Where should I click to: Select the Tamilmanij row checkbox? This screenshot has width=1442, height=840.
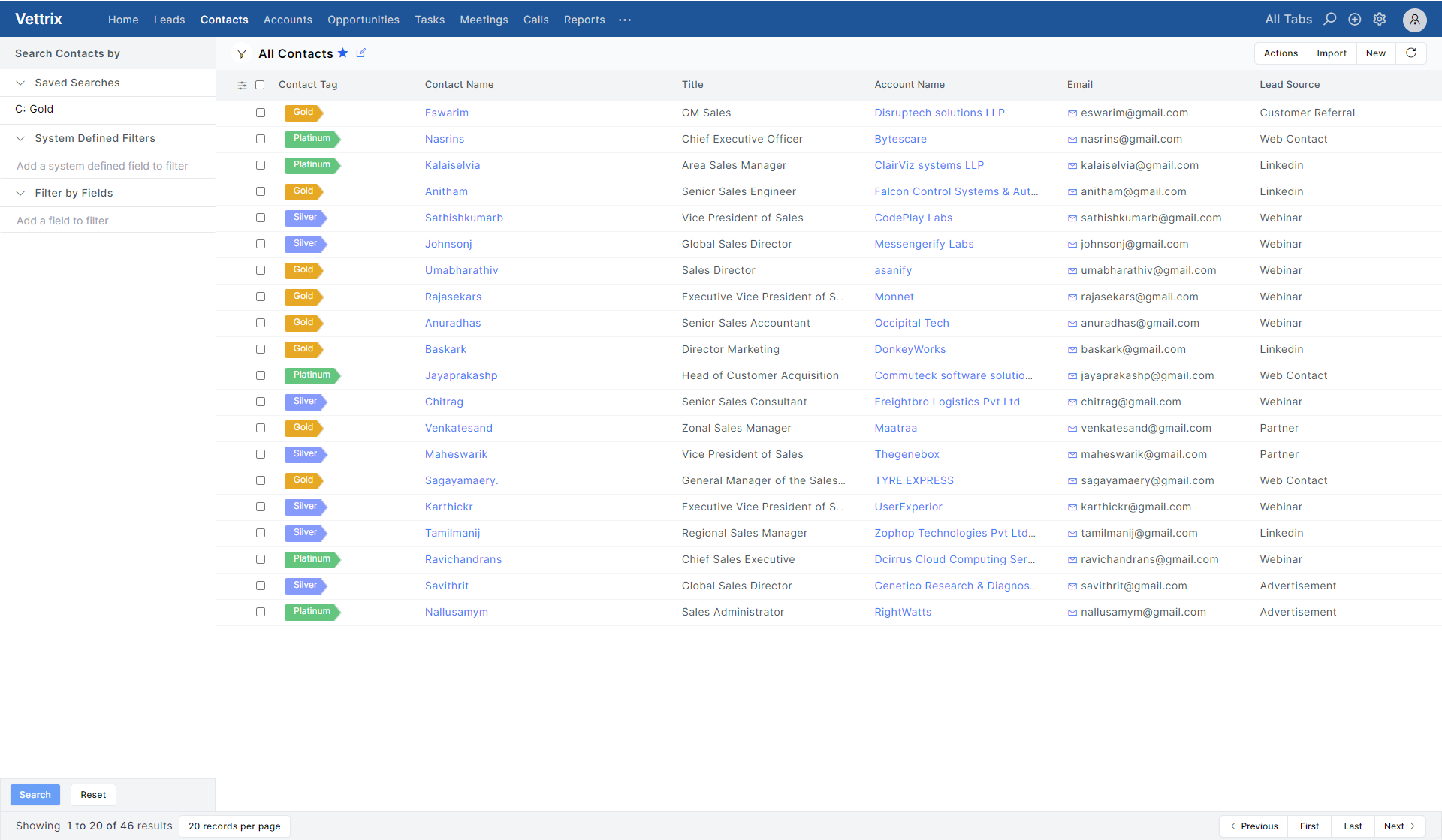click(261, 533)
